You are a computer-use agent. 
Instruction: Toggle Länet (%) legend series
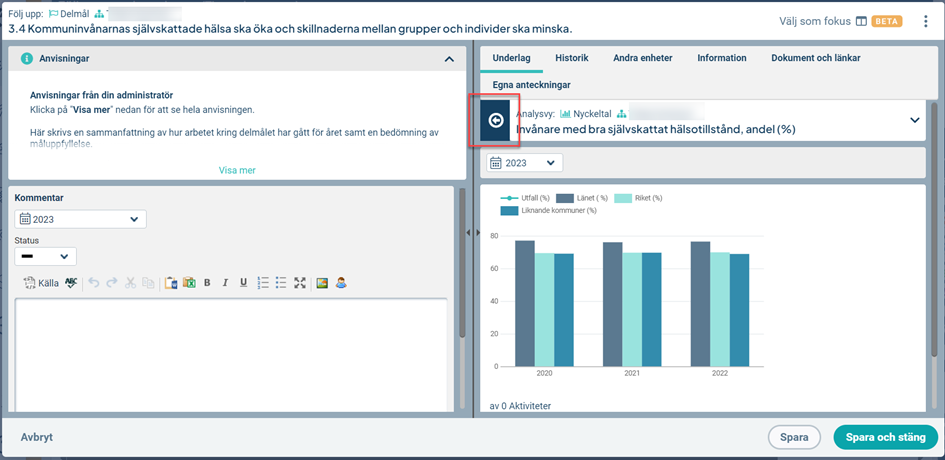coord(582,198)
